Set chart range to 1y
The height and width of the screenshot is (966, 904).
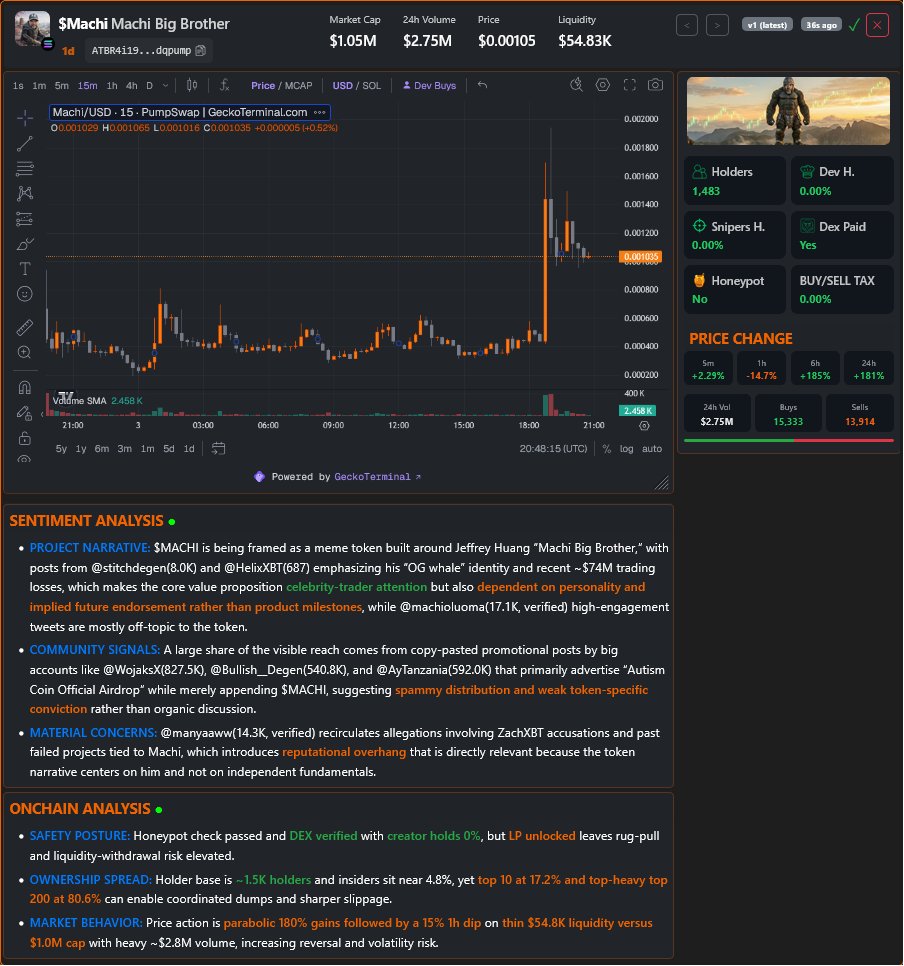coord(81,448)
